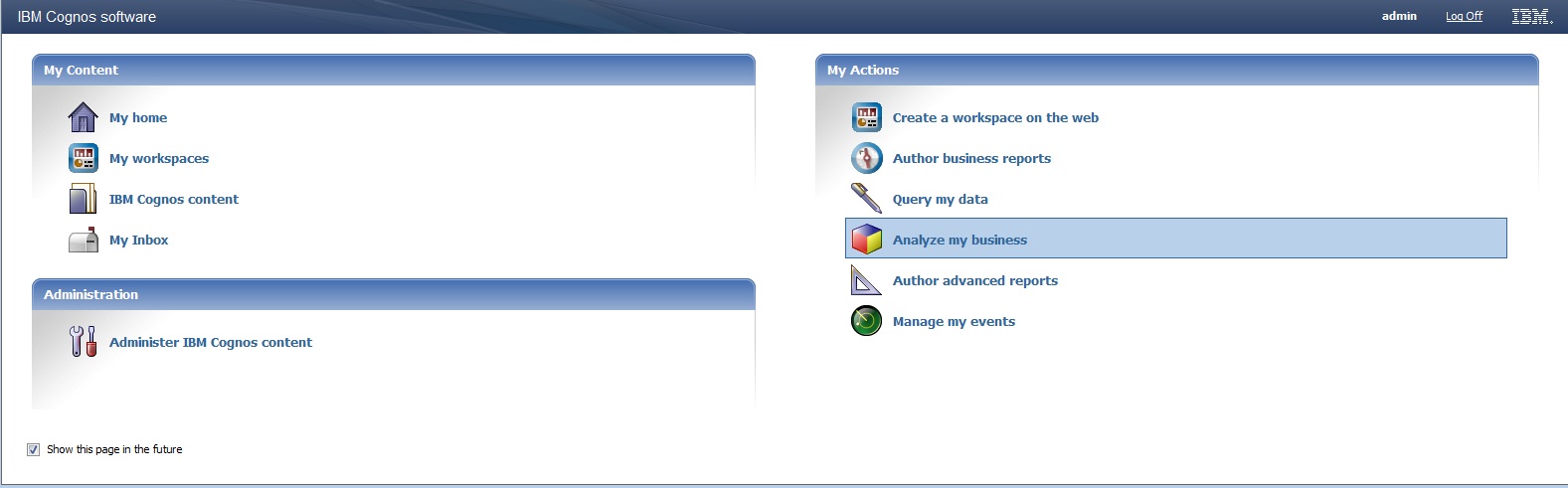This screenshot has height=488, width=1568.
Task: Click the My Inbox mailbox icon
Action: [83, 240]
